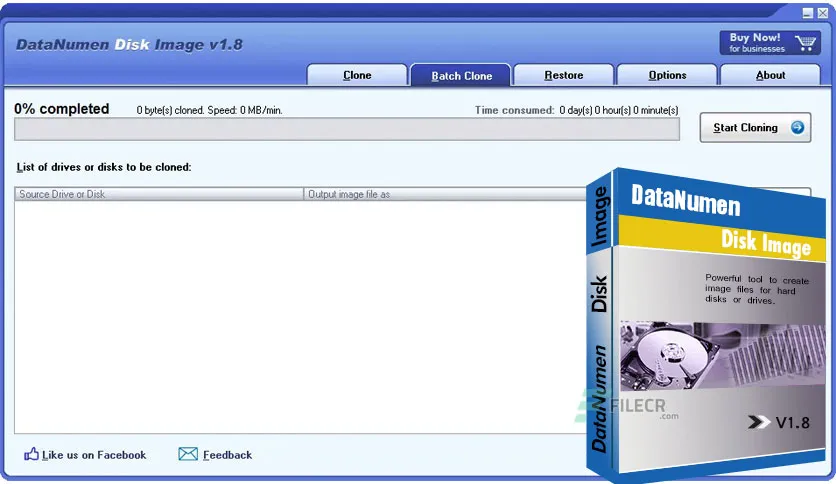Click the cloning progress bar
The width and height of the screenshot is (836, 484).
pos(347,130)
